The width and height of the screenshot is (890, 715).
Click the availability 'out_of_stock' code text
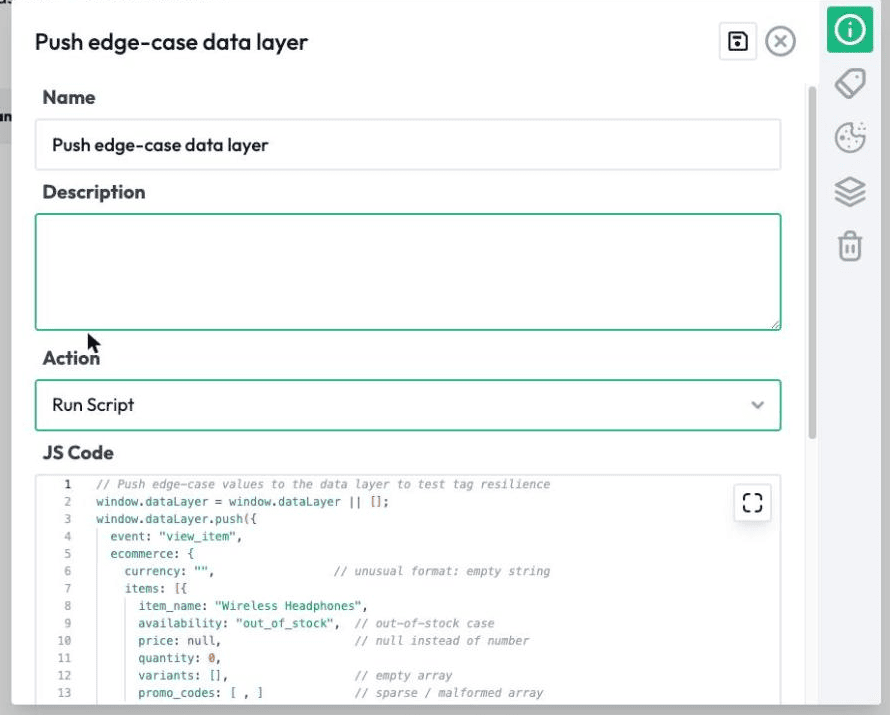(x=238, y=624)
